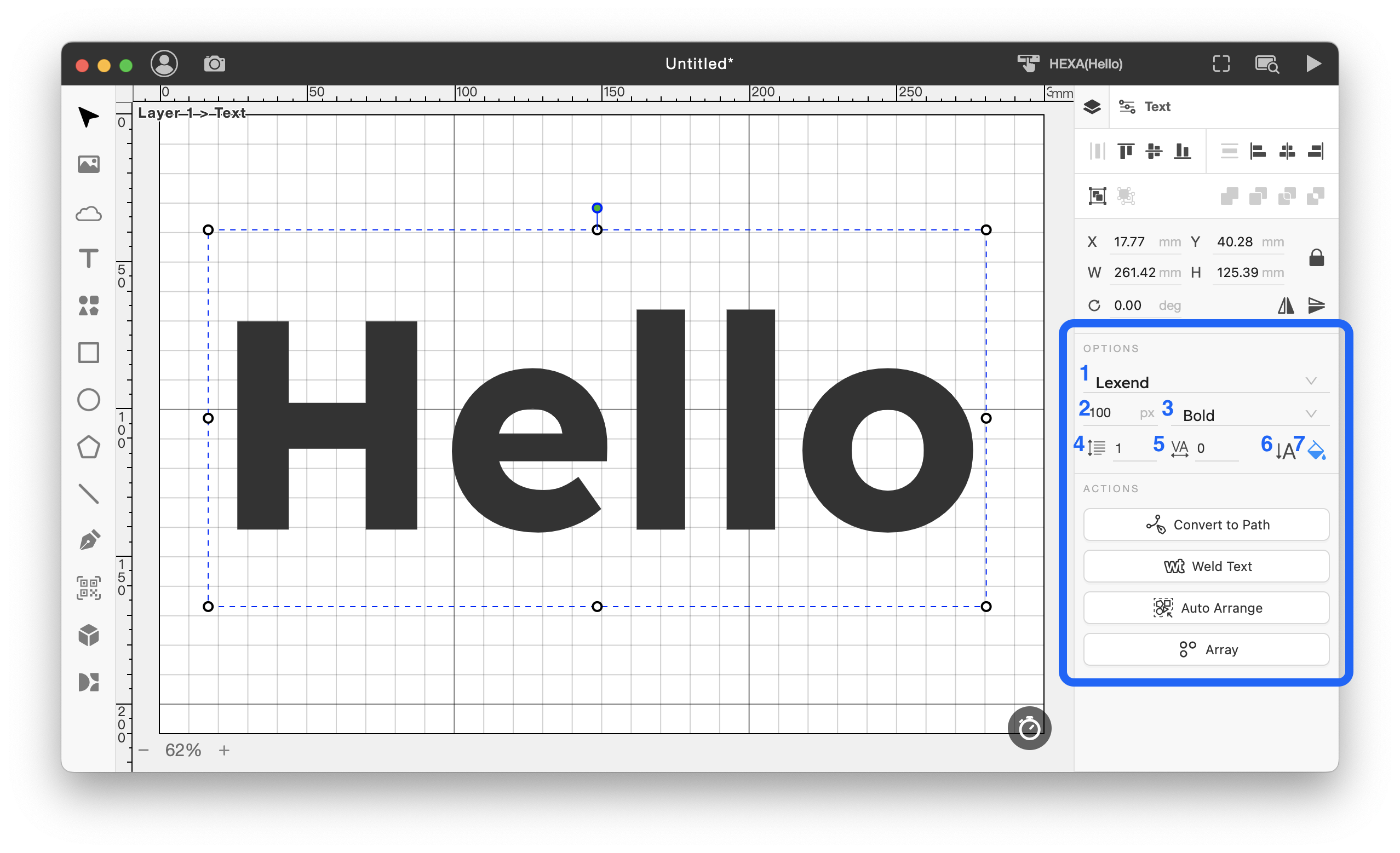This screenshot has width=1400, height=853.
Task: Open the Text properties tab
Action: 1145,107
